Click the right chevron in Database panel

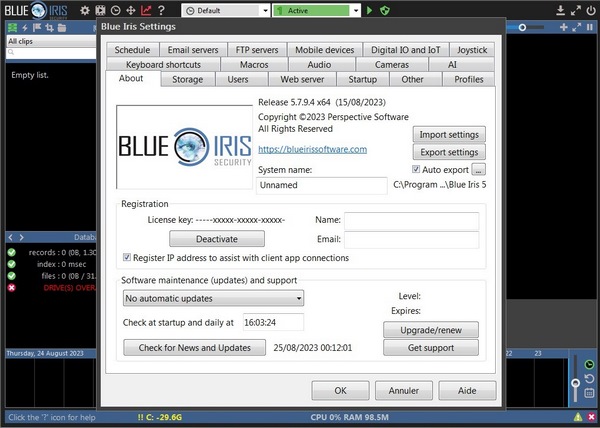[x=21, y=238]
